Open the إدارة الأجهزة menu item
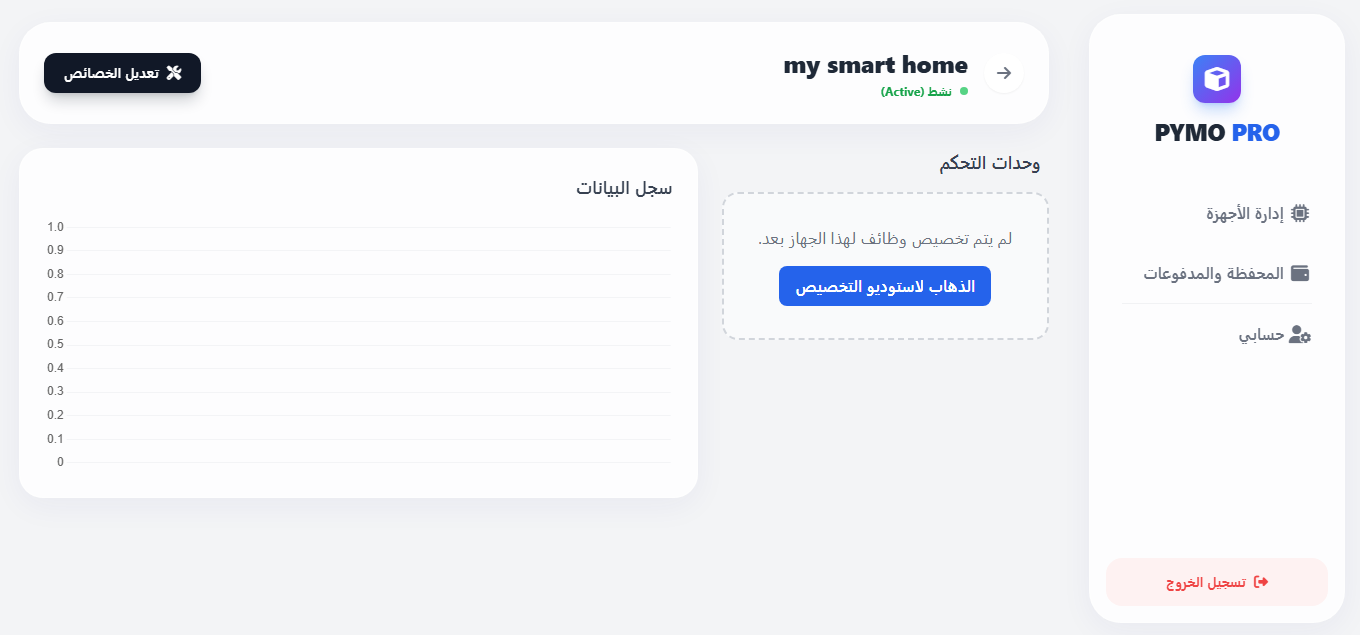This screenshot has height=635, width=1360. pyautogui.click(x=1245, y=213)
